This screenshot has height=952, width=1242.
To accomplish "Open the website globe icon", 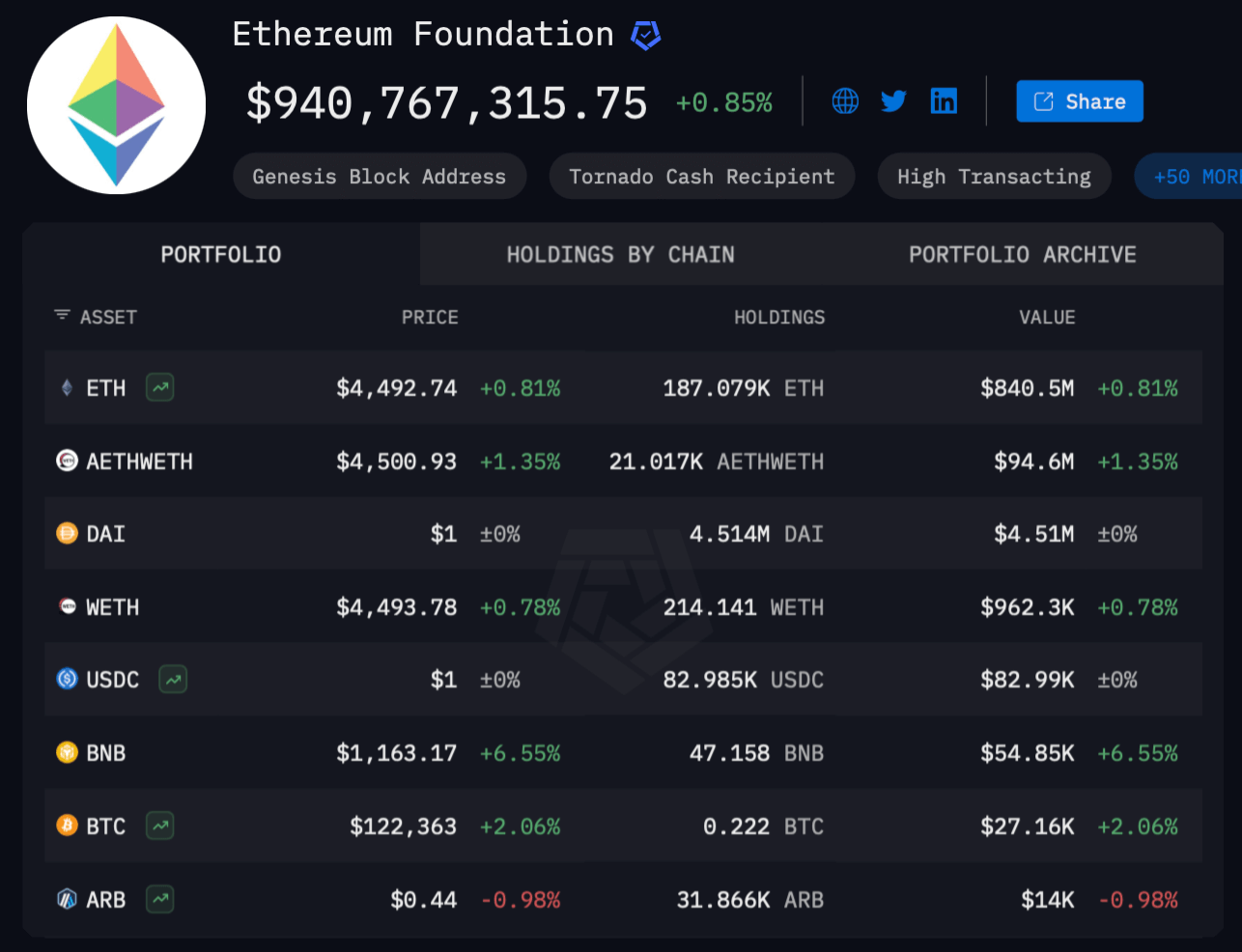I will click(845, 101).
